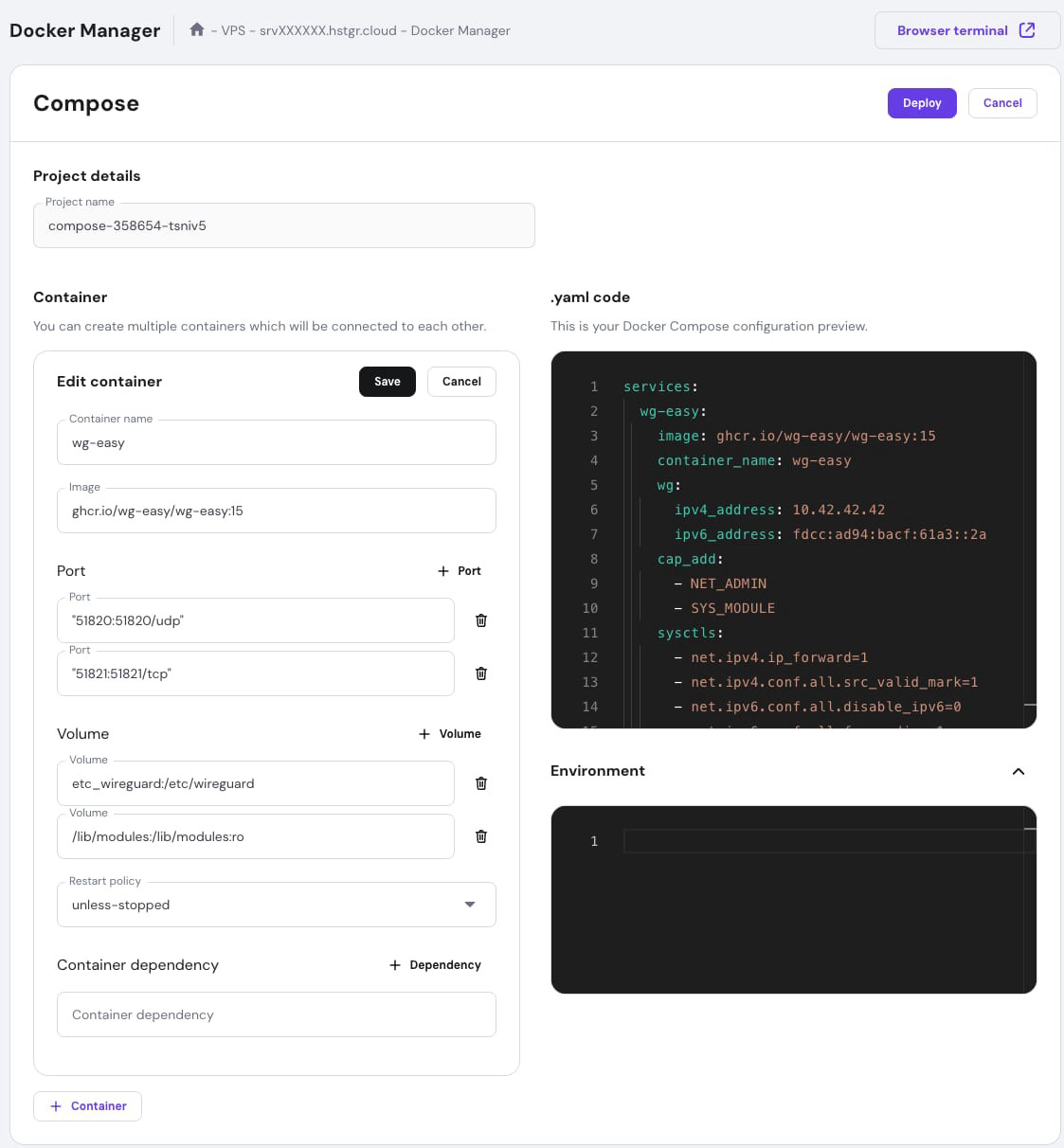Image resolution: width=1064 pixels, height=1148 pixels.
Task: Open Browser terminal in a new window
Action: [x=966, y=30]
